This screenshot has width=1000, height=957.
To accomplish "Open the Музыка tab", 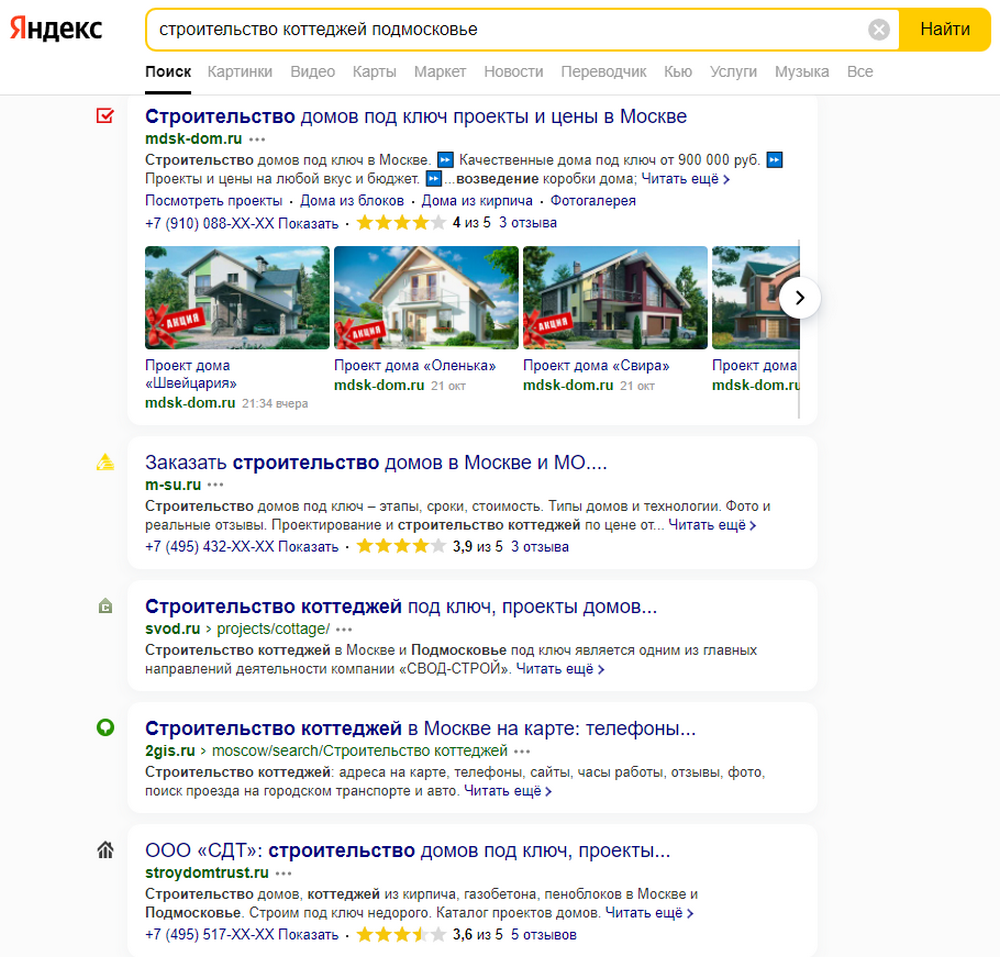I will coord(802,71).
